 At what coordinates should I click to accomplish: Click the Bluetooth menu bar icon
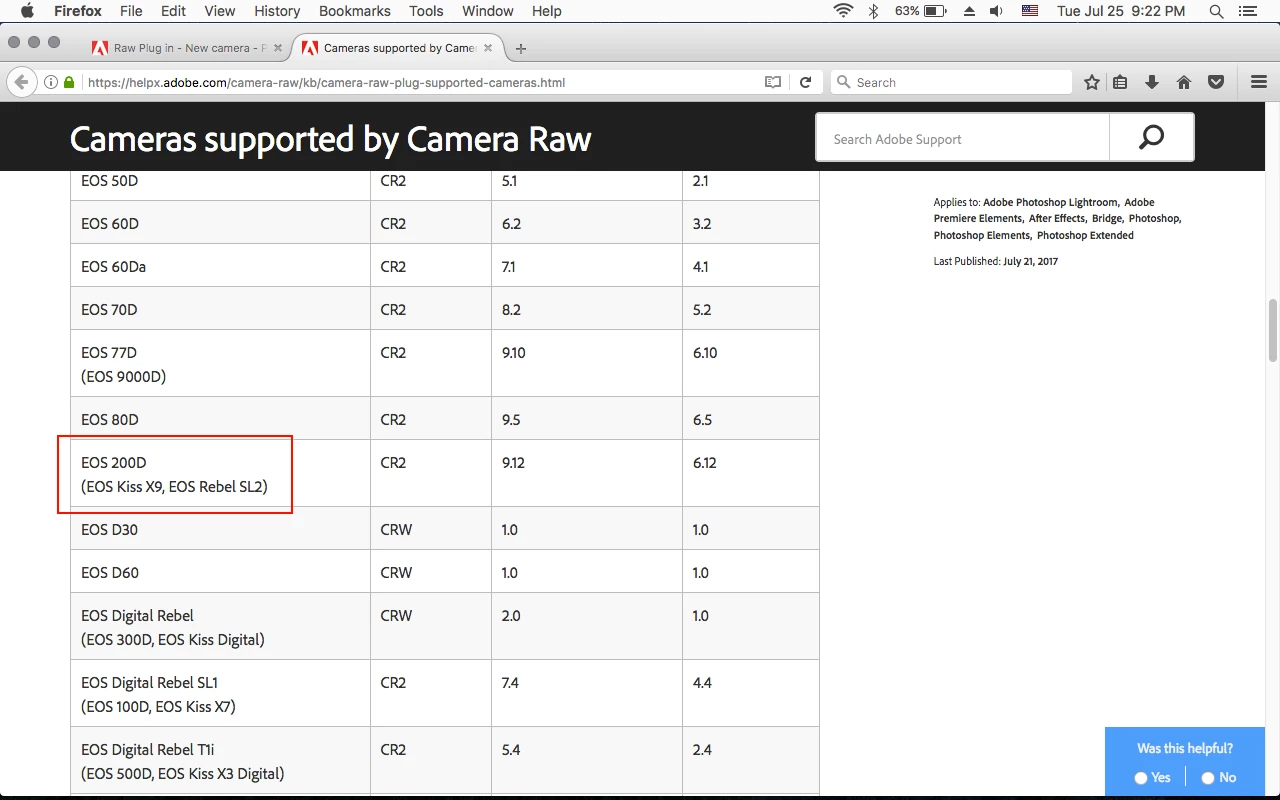(873, 11)
